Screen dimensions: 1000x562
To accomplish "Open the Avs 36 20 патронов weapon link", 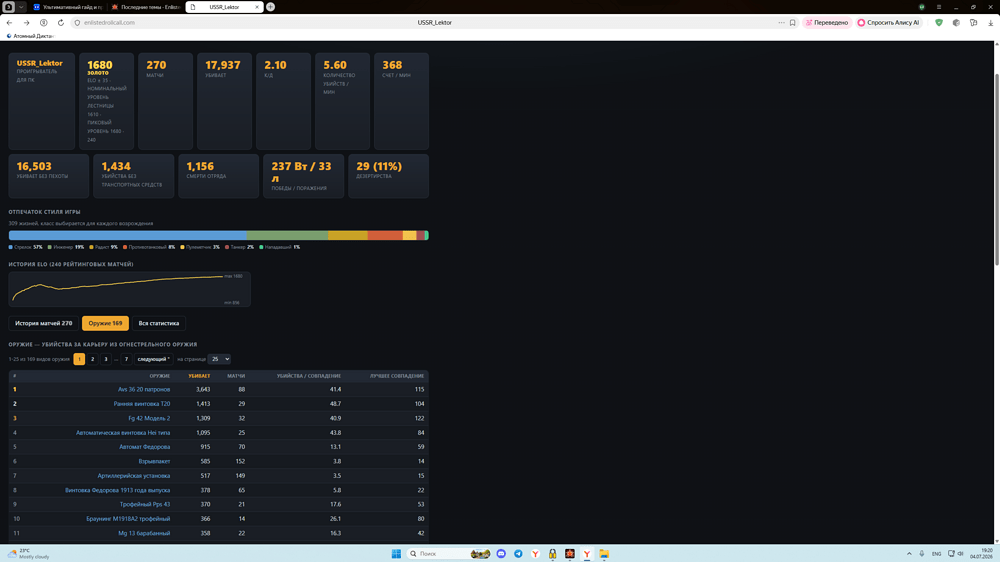I will (x=144, y=389).
